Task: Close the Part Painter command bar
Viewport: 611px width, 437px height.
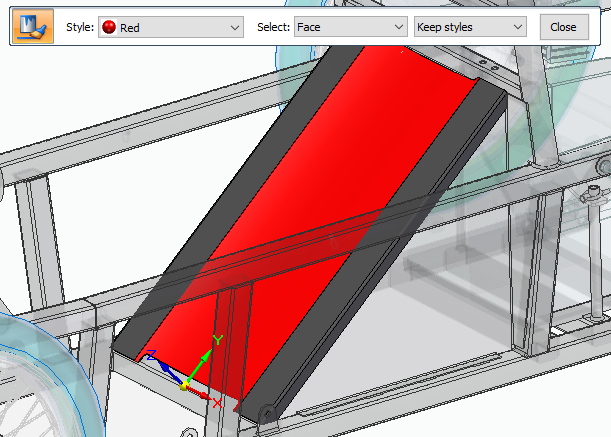Action: click(x=563, y=27)
